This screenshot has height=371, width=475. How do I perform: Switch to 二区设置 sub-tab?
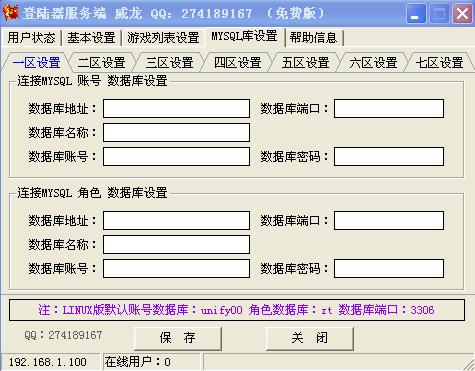pyautogui.click(x=101, y=63)
